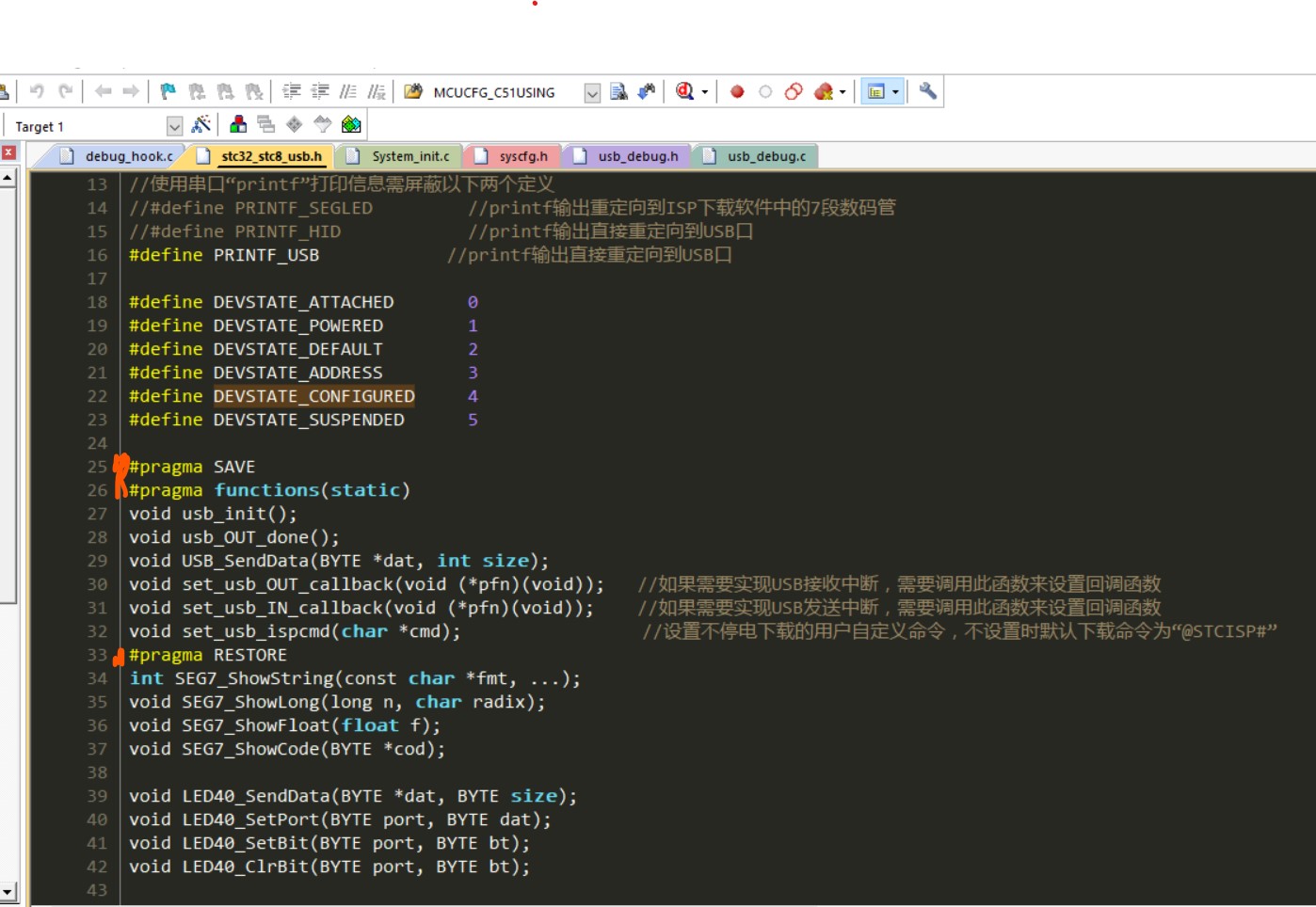
Task: Click LED40_SetPort on line 40
Action: click(250, 819)
